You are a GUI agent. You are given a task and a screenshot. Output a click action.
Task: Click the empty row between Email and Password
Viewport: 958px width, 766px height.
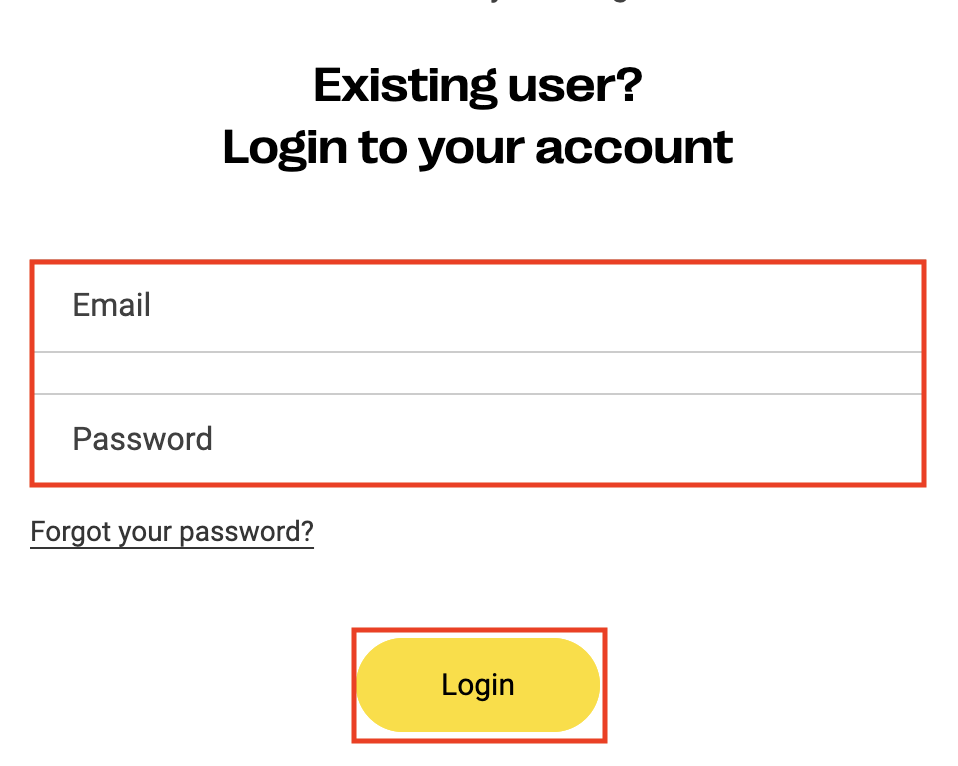click(478, 372)
